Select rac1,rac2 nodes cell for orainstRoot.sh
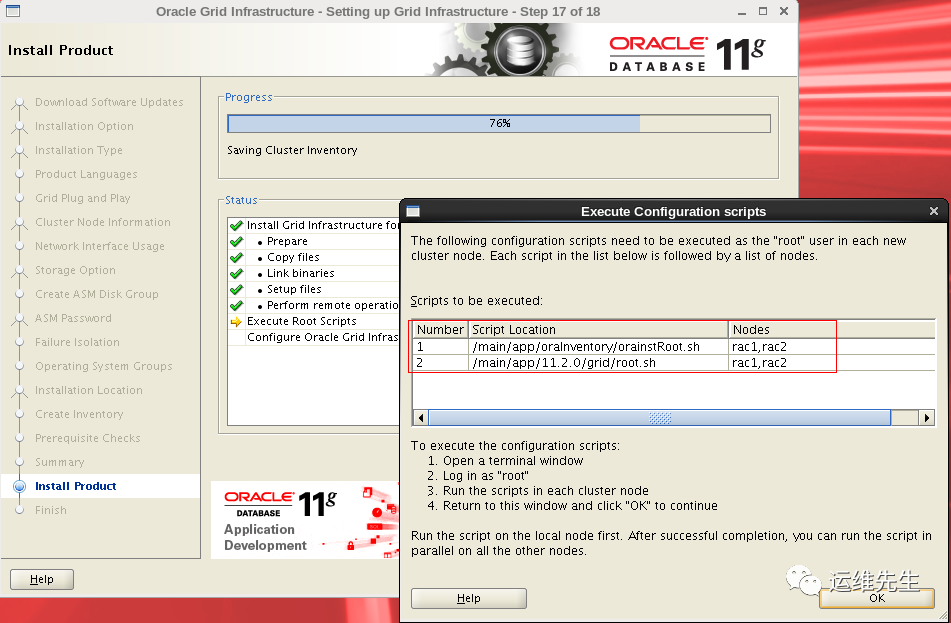The height and width of the screenshot is (623, 951). pos(782,346)
